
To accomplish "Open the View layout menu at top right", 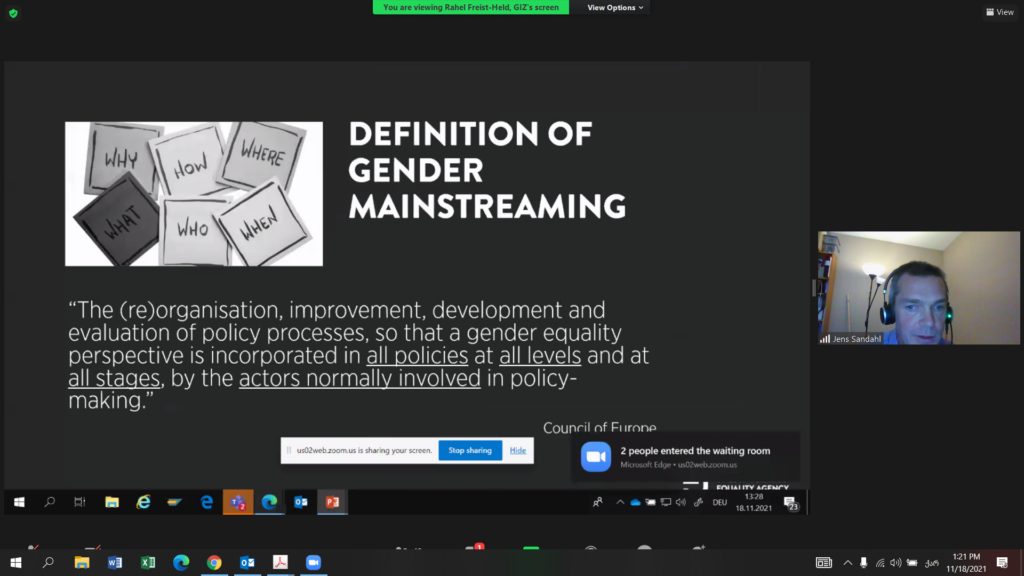I will pyautogui.click(x=999, y=12).
